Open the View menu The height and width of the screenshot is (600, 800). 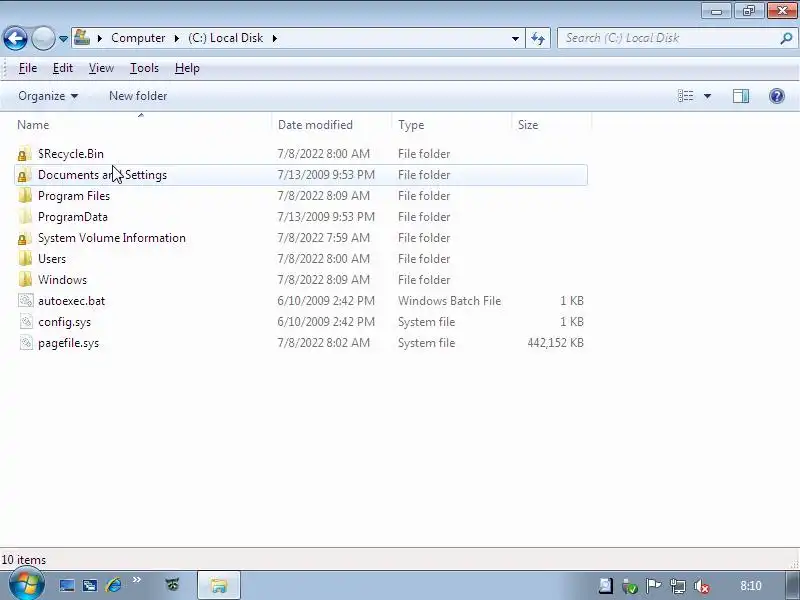tap(101, 68)
